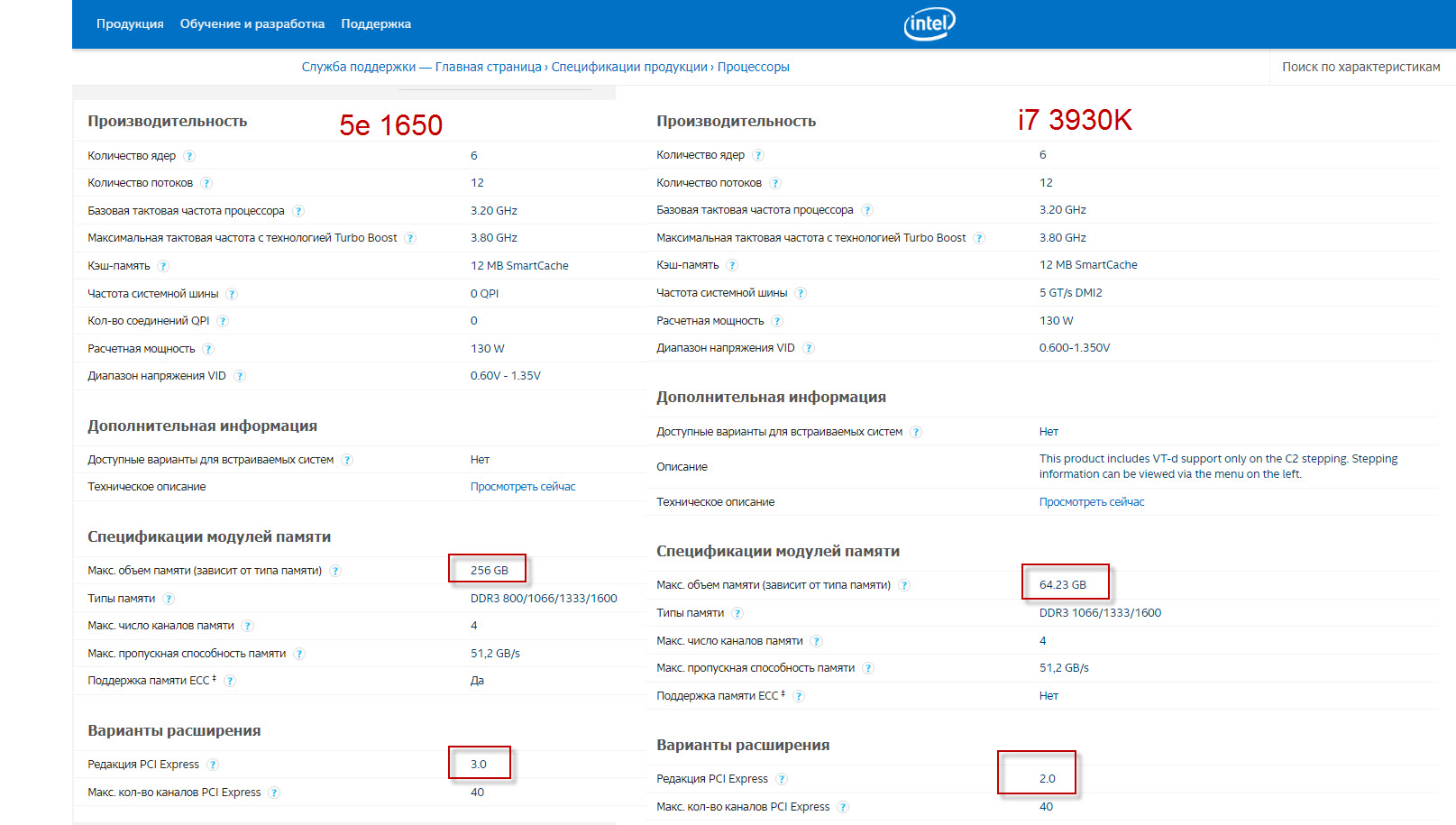
Task: Select the VT-d C2 stepping description text
Action: [1218, 466]
